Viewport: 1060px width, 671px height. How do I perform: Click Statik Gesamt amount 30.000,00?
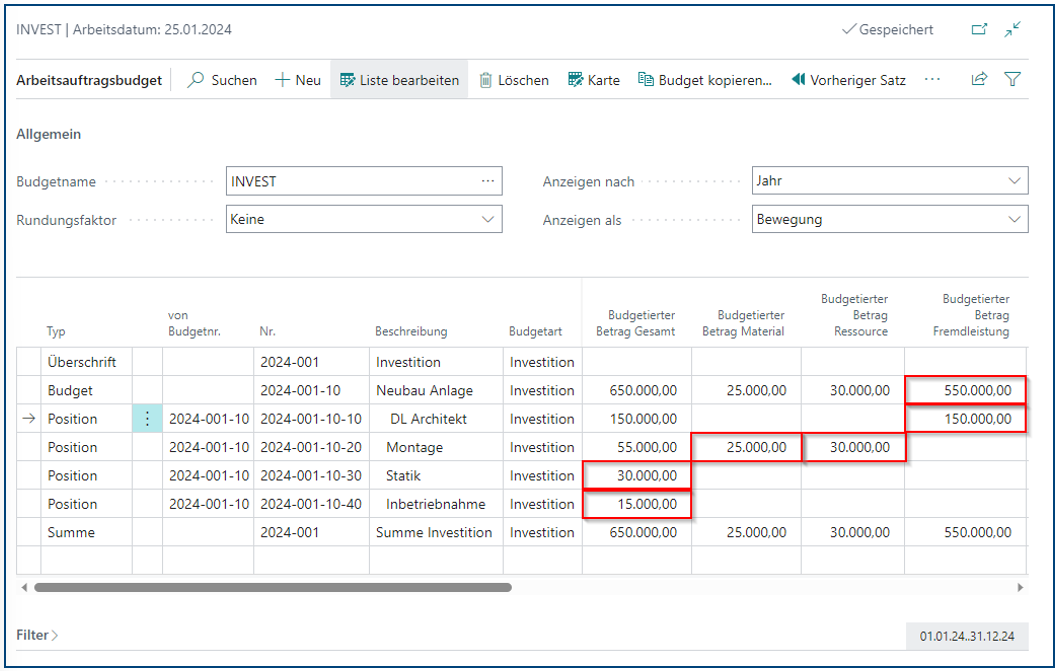[x=637, y=476]
